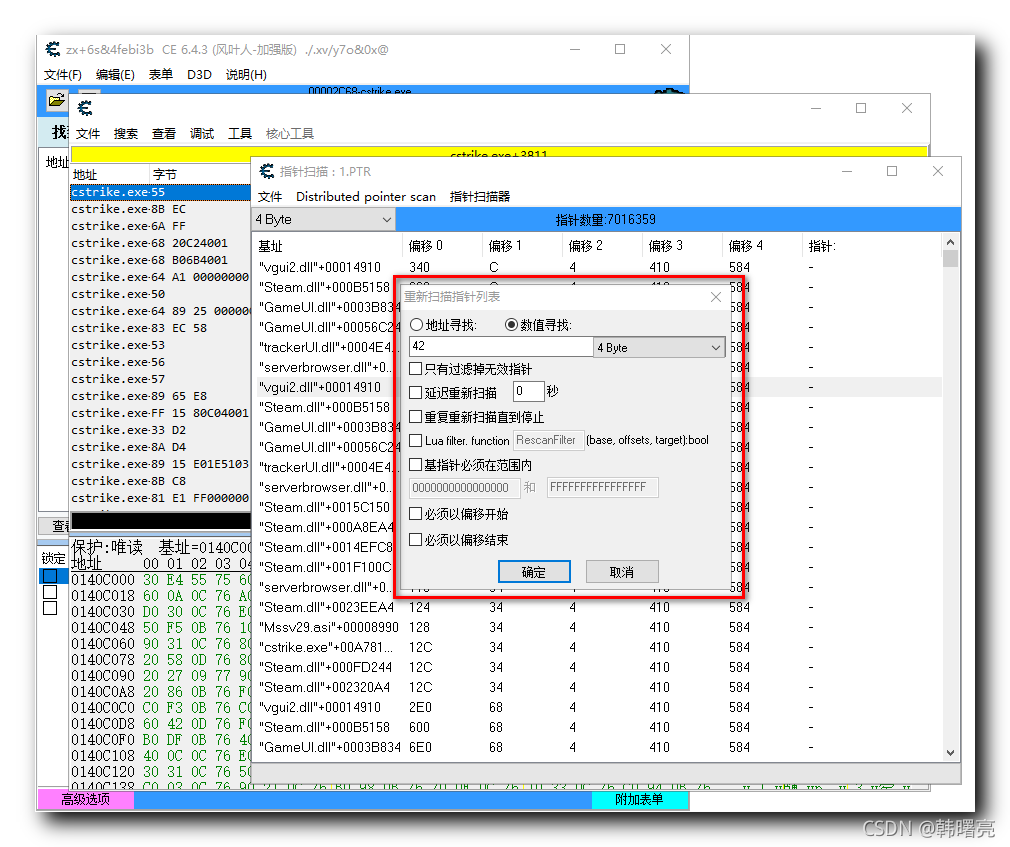
Task: Click the Cheat Engine logo in main window title bar
Action: click(53, 50)
